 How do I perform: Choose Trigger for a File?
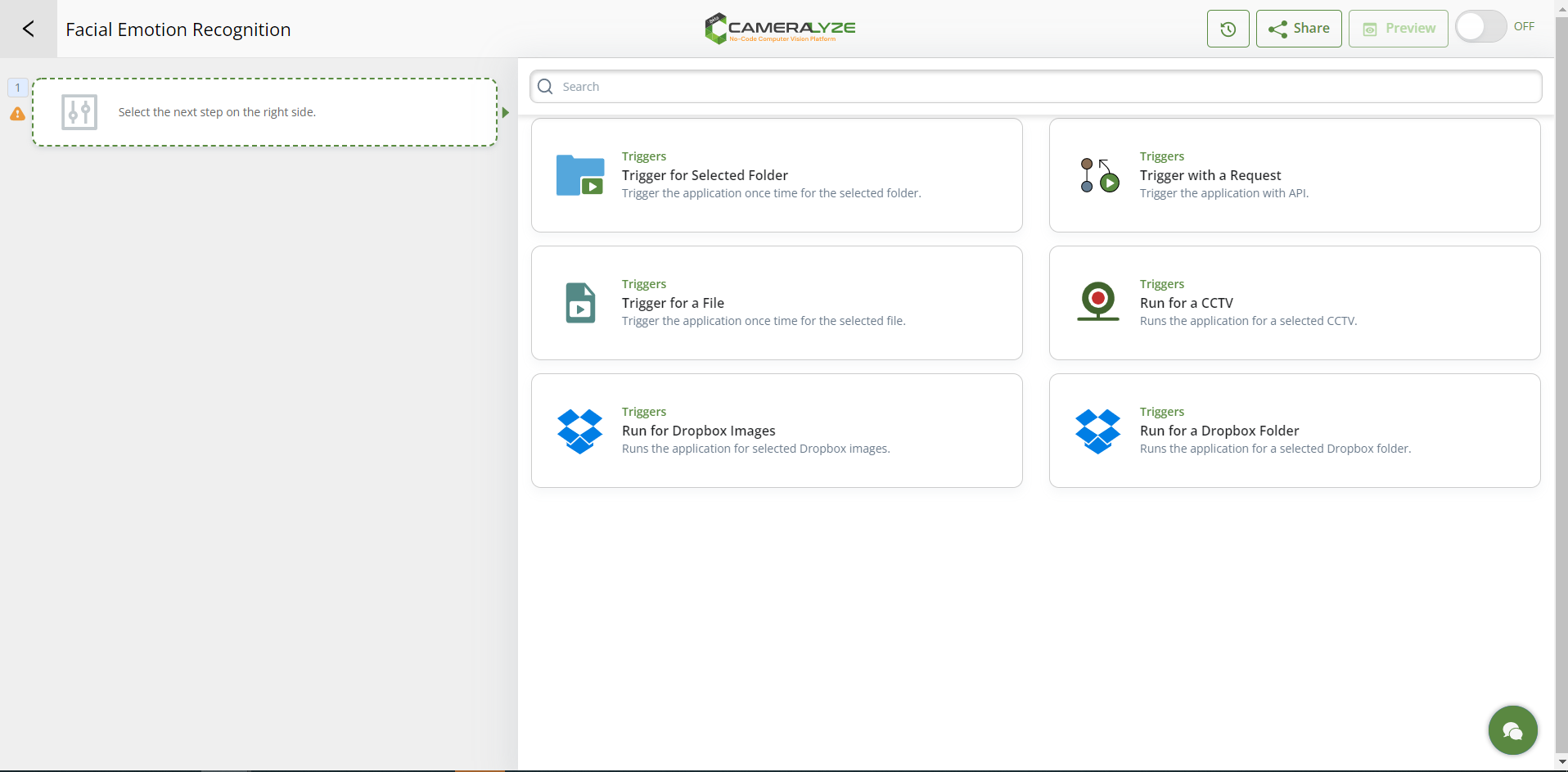click(x=777, y=303)
